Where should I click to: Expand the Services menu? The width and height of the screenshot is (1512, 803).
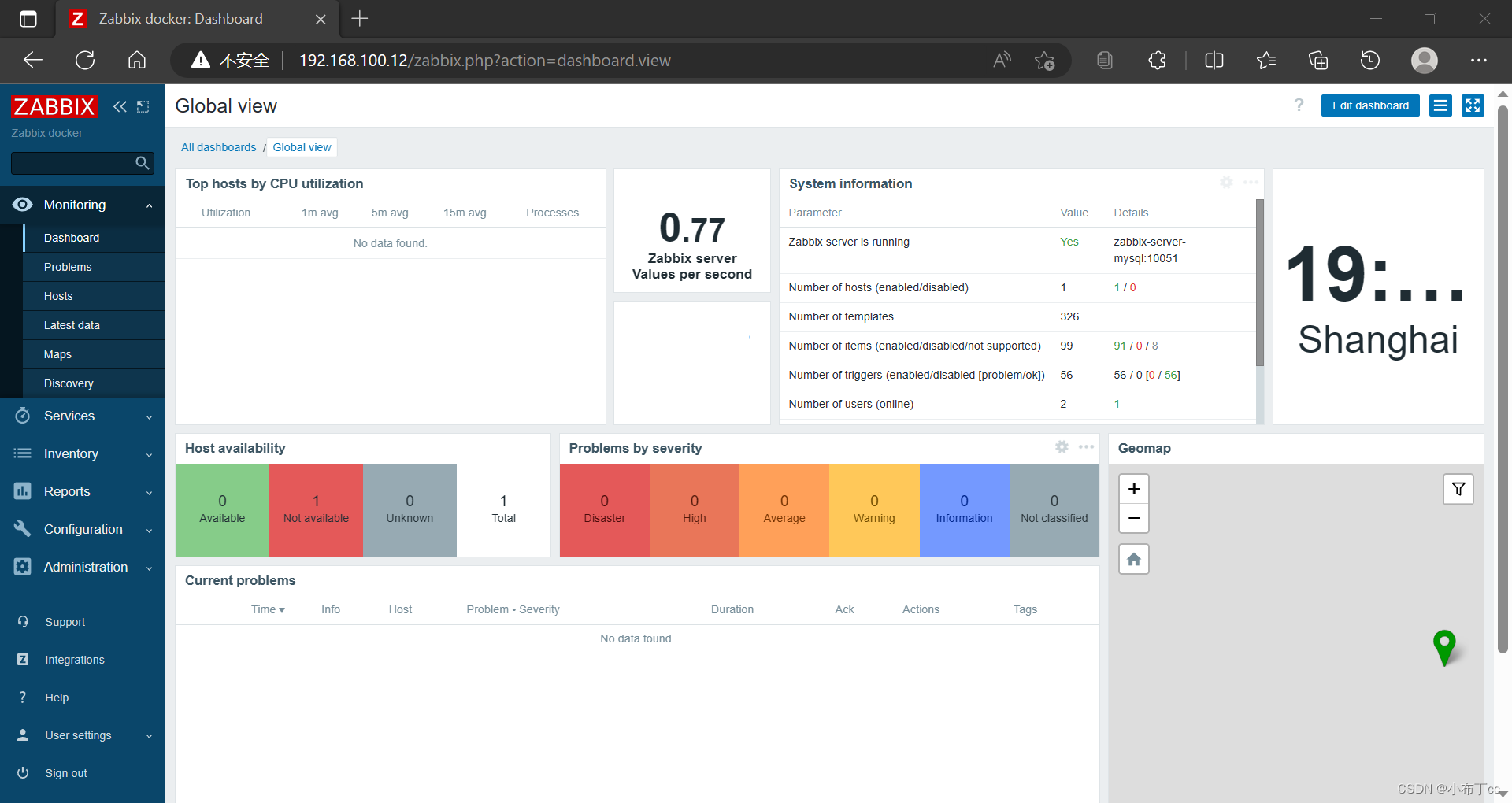149,417
